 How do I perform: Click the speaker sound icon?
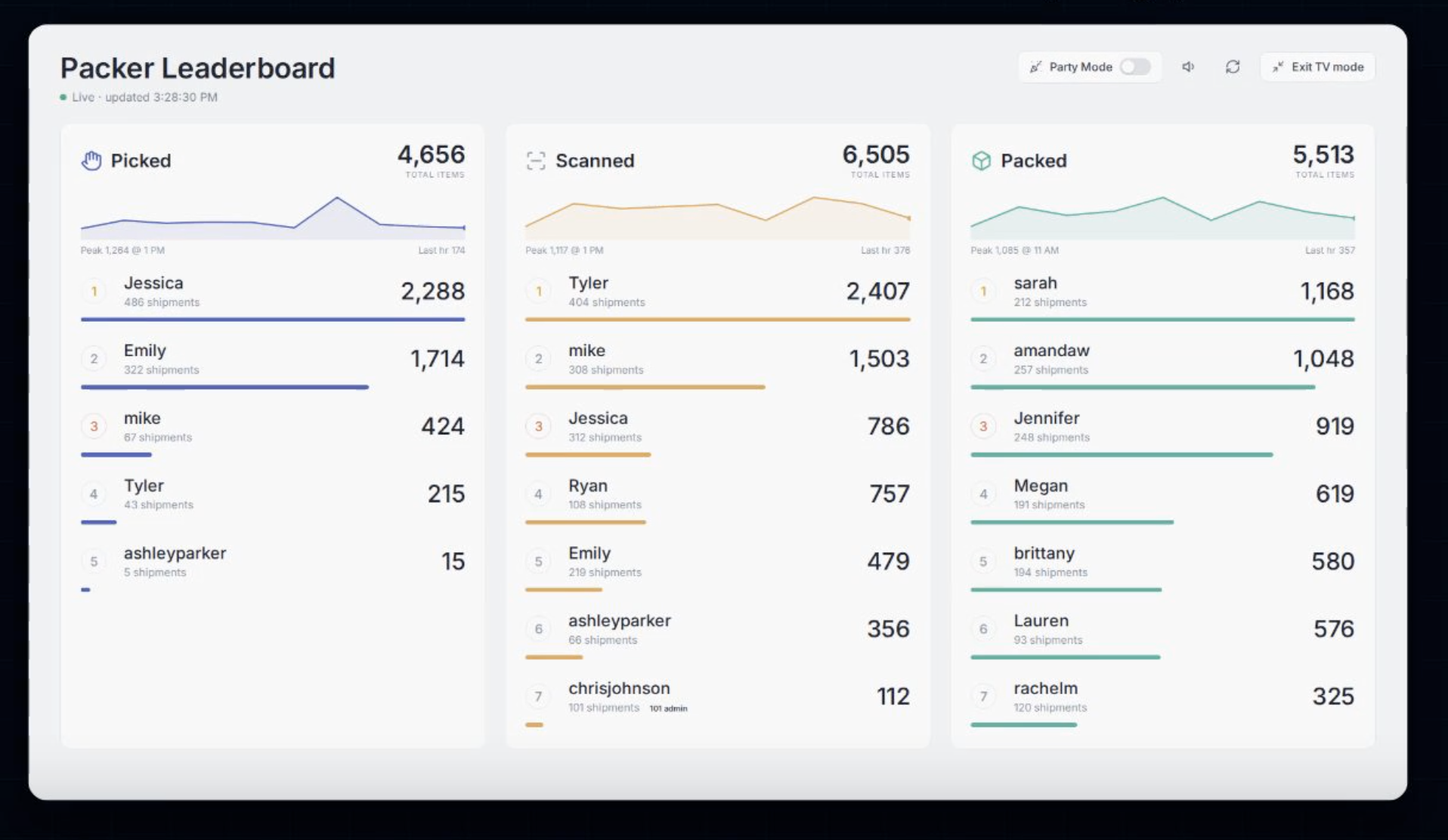coord(1188,66)
